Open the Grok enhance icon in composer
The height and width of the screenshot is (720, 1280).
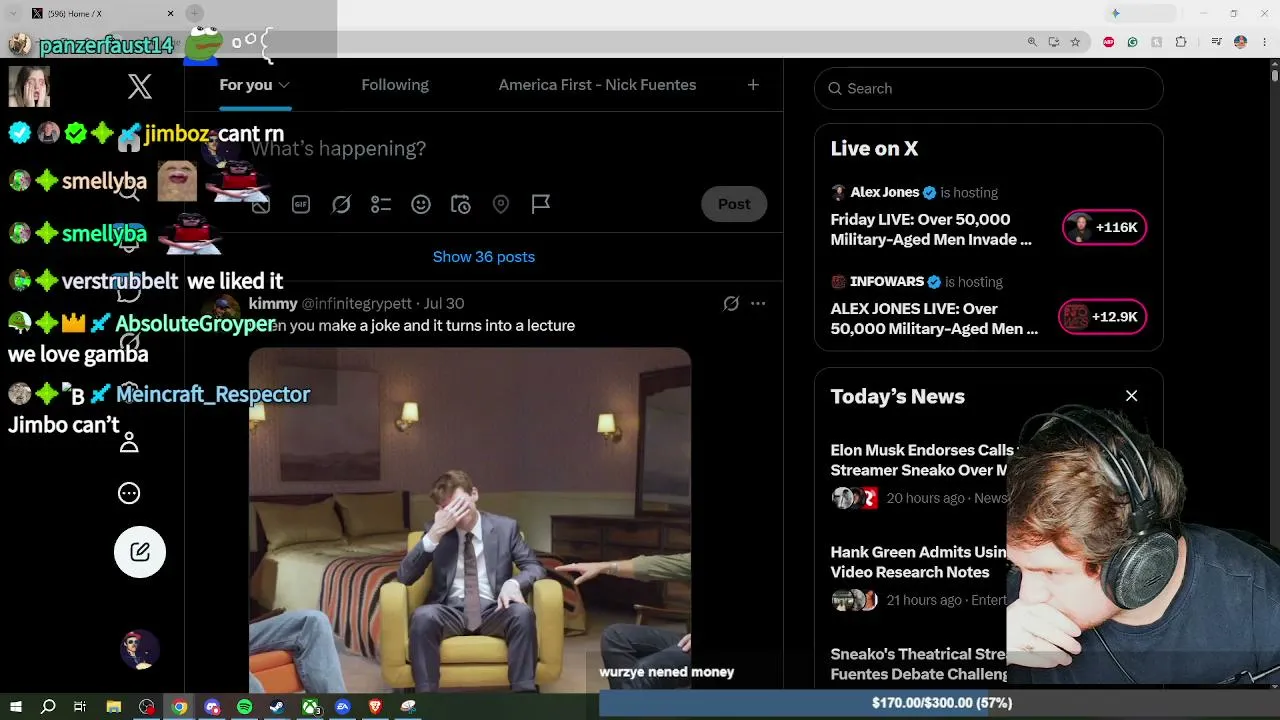click(341, 204)
